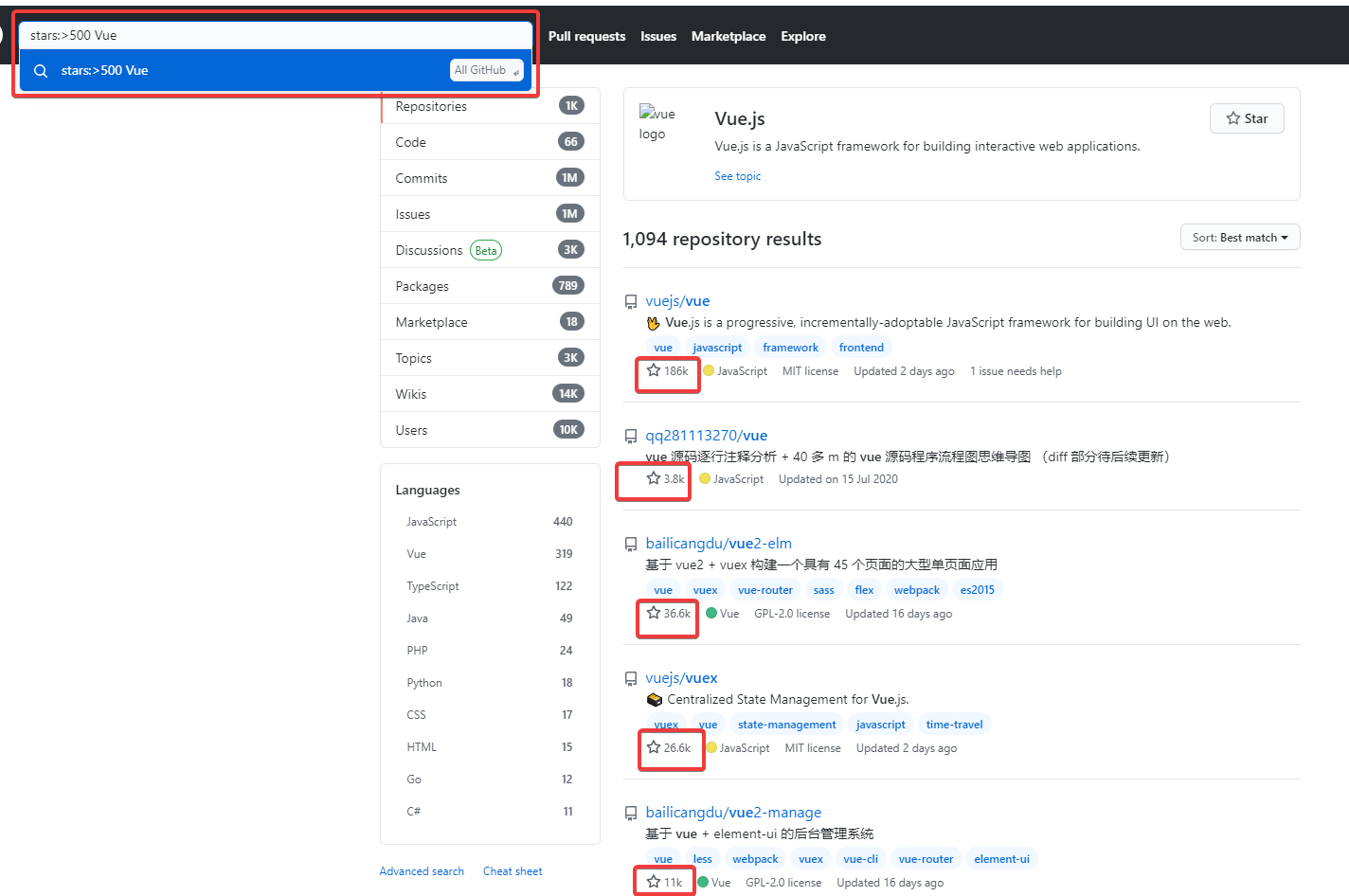The height and width of the screenshot is (896, 1349).
Task: Select Discussions result filter
Action: 491,250
